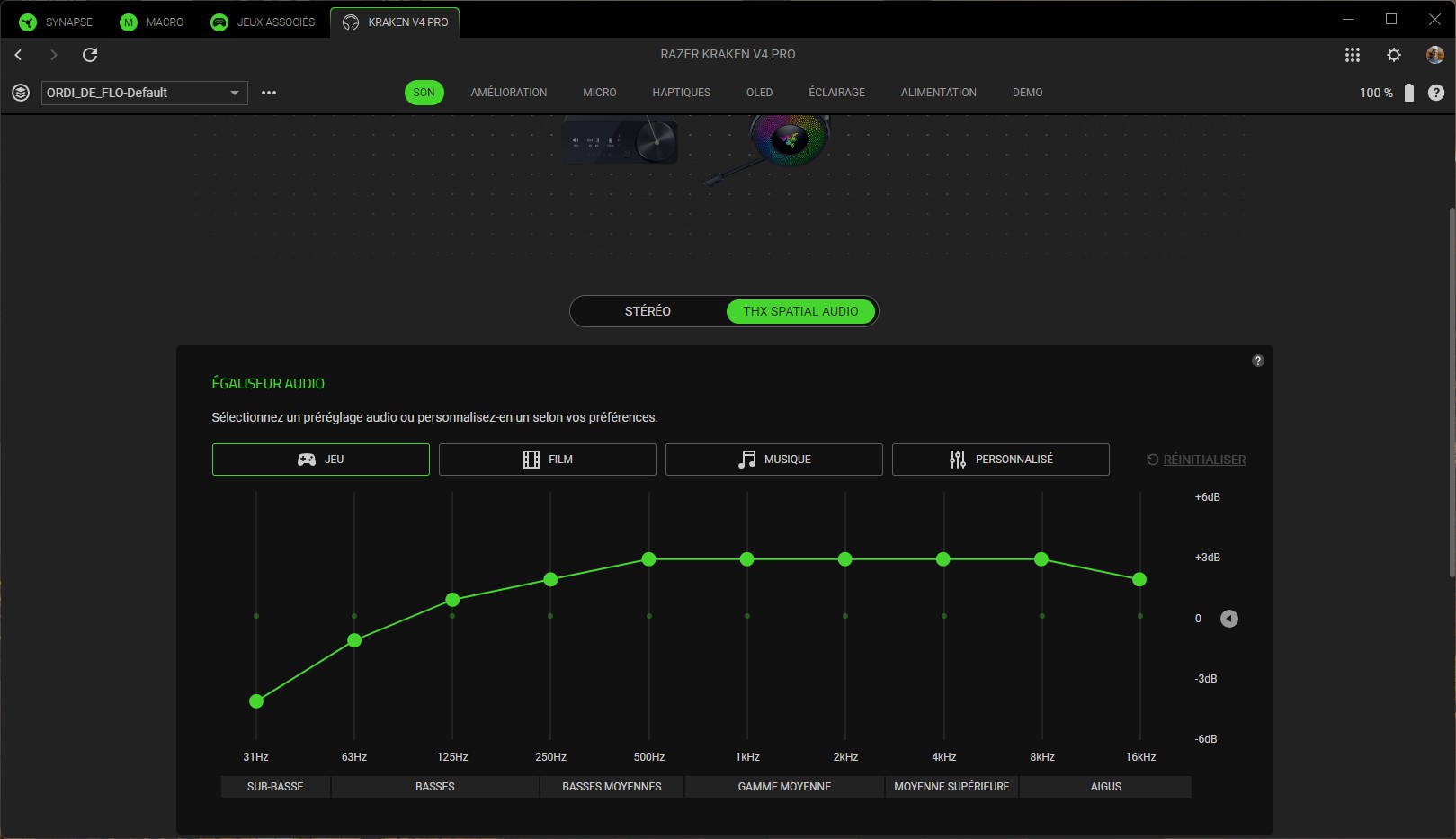Click the 31Hz slider handle
The image size is (1456, 839).
pos(256,701)
